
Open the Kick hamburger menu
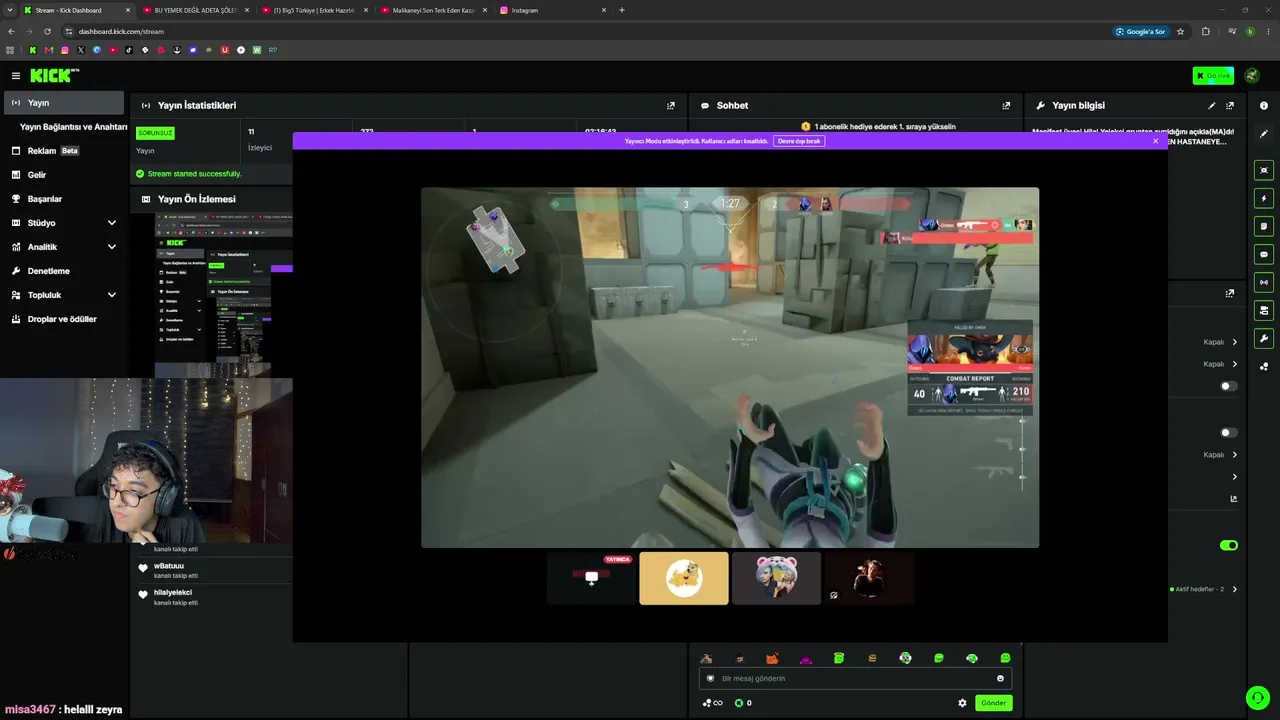point(16,76)
